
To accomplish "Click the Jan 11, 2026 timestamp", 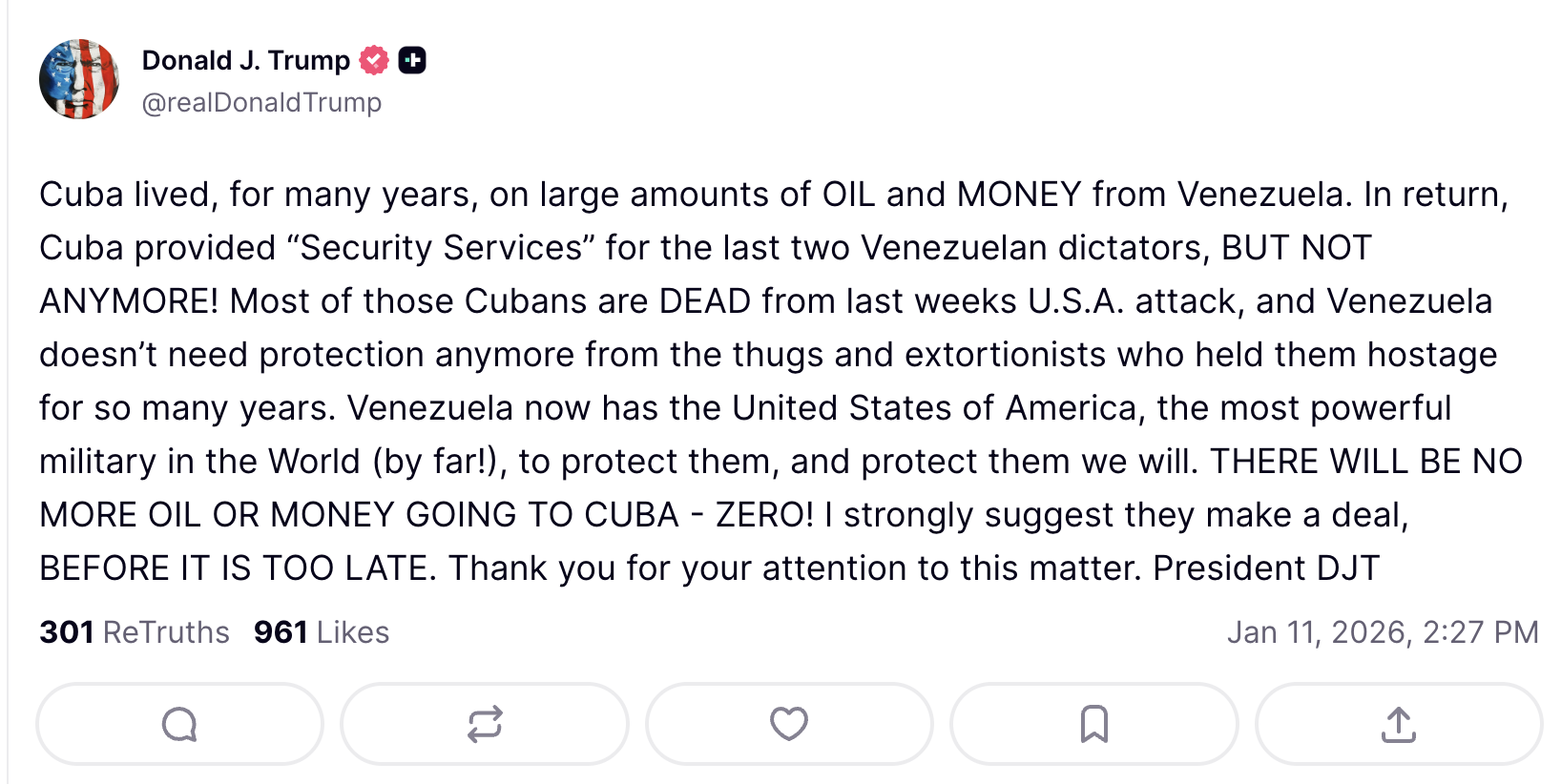I will [x=1382, y=632].
